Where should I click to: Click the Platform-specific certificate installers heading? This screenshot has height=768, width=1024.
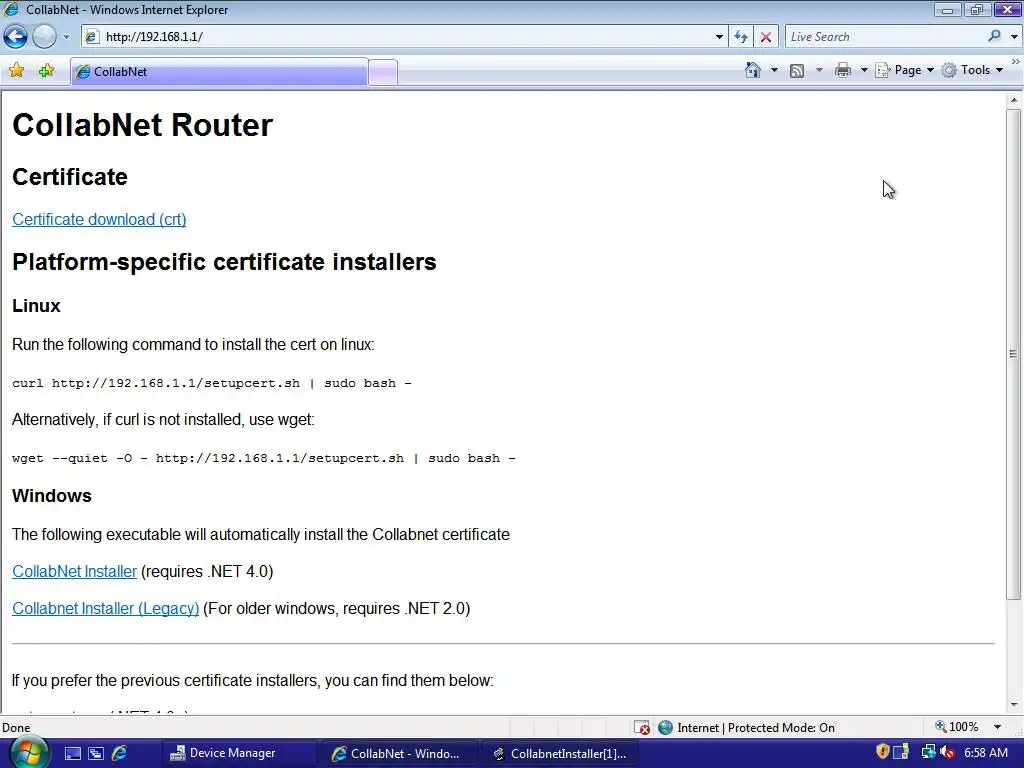224,262
